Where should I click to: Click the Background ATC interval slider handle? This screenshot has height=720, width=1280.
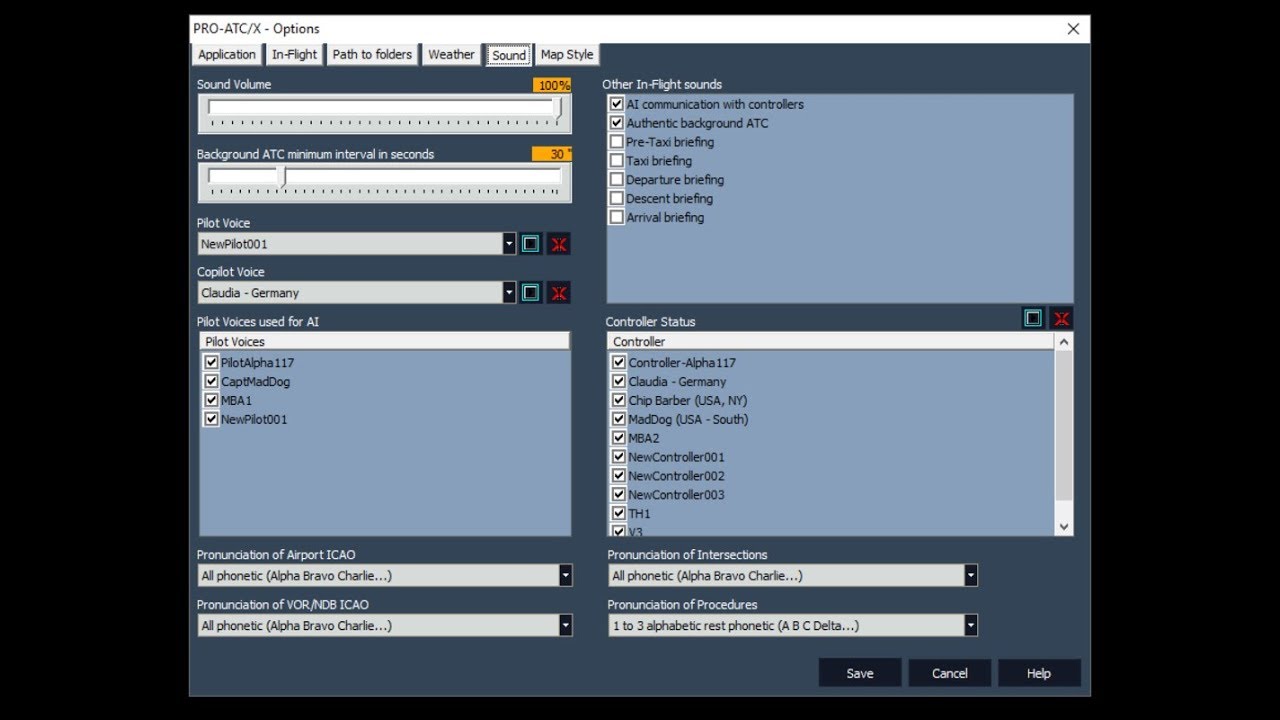pos(283,177)
